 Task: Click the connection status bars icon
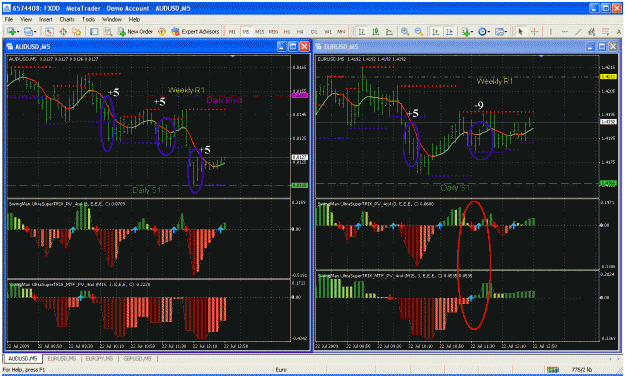pos(552,370)
